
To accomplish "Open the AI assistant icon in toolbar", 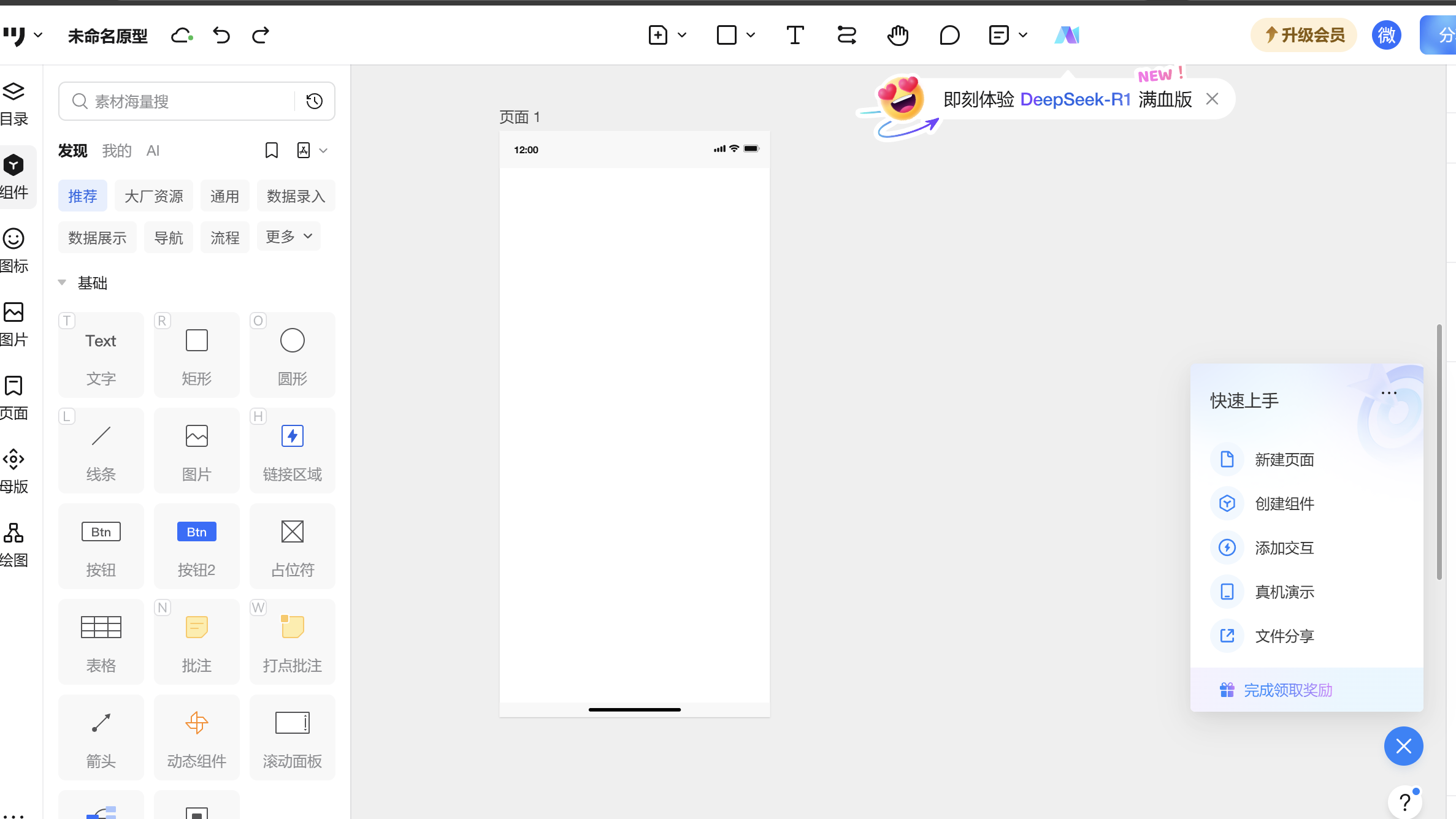I will pos(1067,36).
